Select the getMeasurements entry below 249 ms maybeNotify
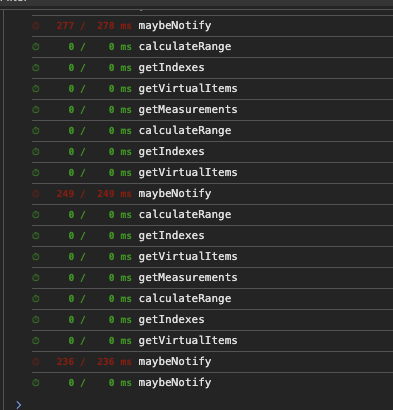The height and width of the screenshot is (410, 393). 212,278
